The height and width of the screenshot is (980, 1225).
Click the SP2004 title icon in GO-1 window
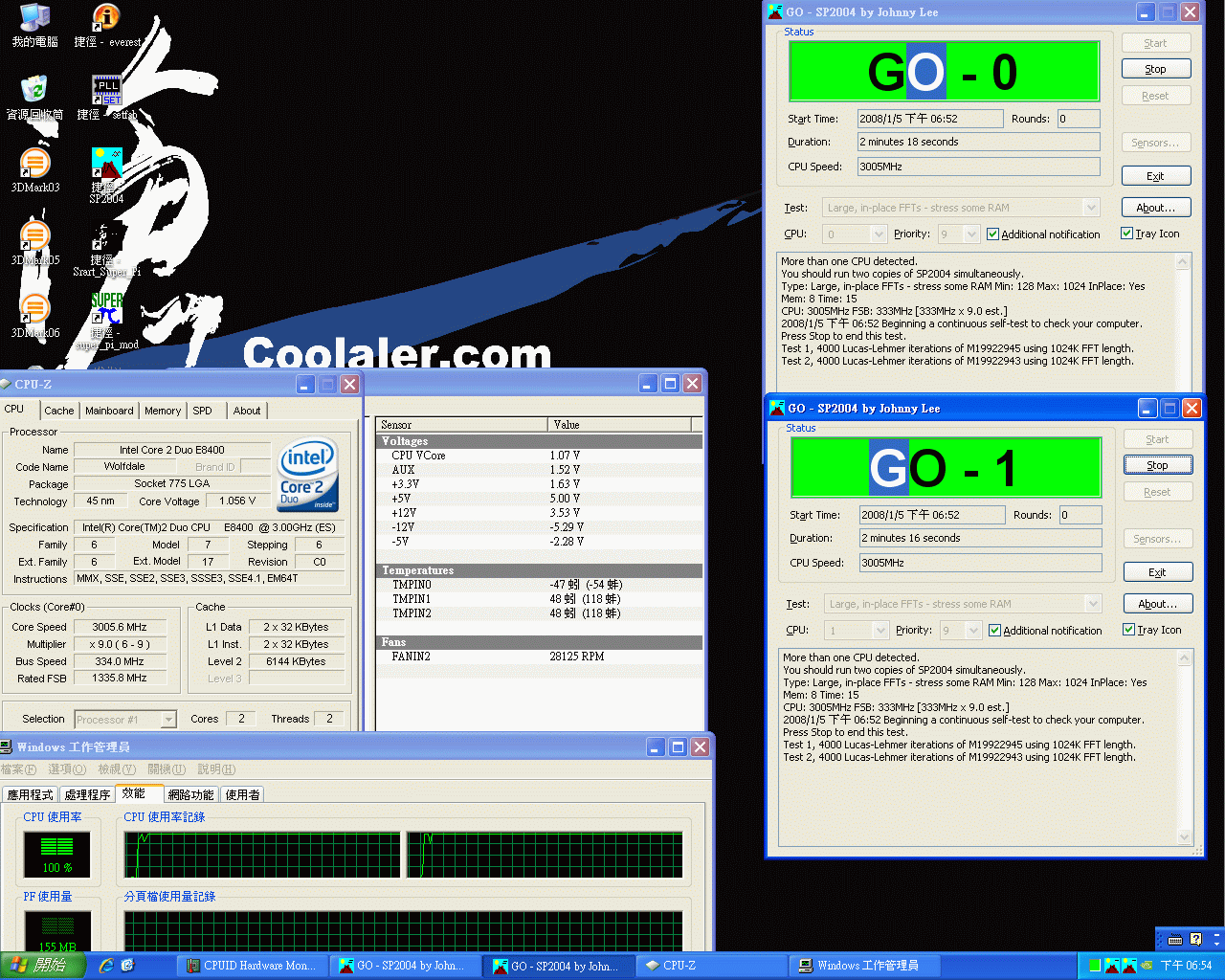(777, 408)
